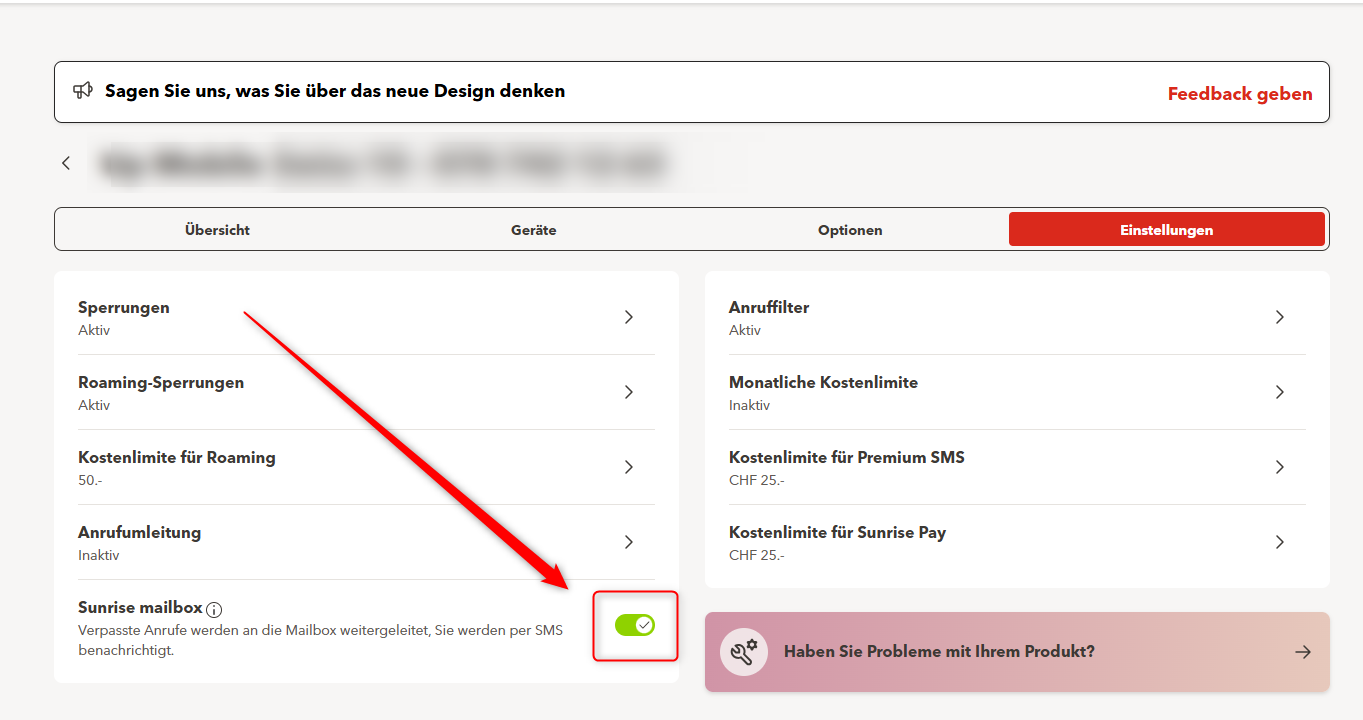This screenshot has width=1363, height=720.
Task: Go back using the left chevron arrow
Action: (x=66, y=163)
